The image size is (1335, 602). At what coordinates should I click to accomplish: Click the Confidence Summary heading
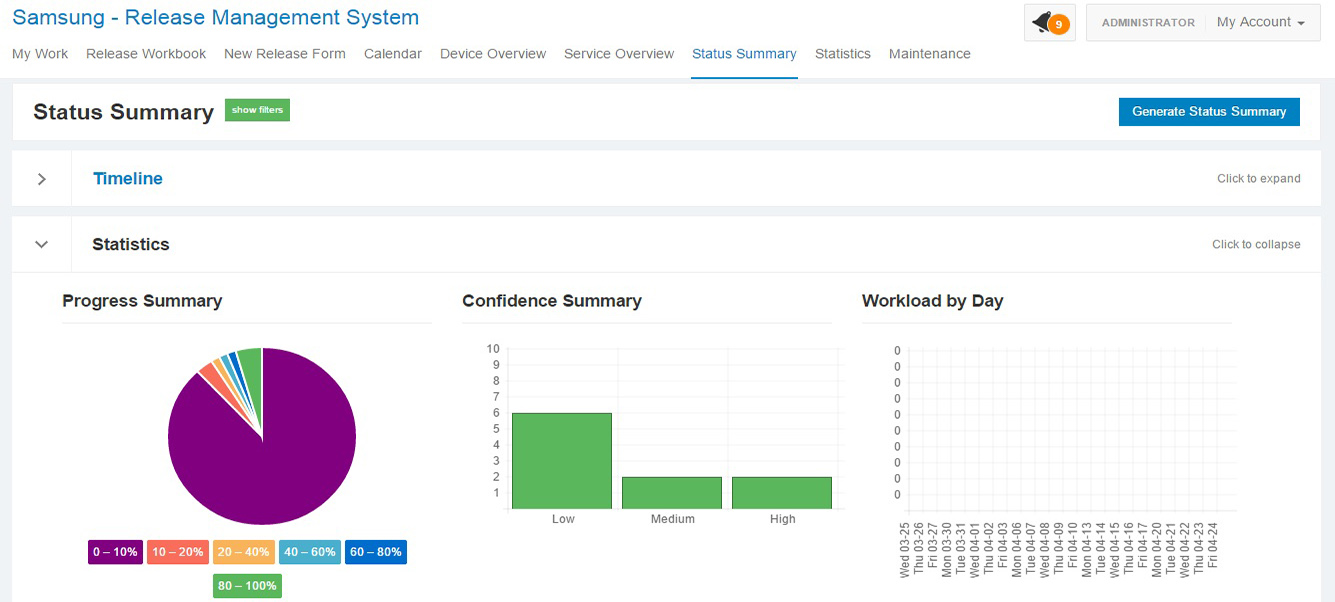point(552,301)
